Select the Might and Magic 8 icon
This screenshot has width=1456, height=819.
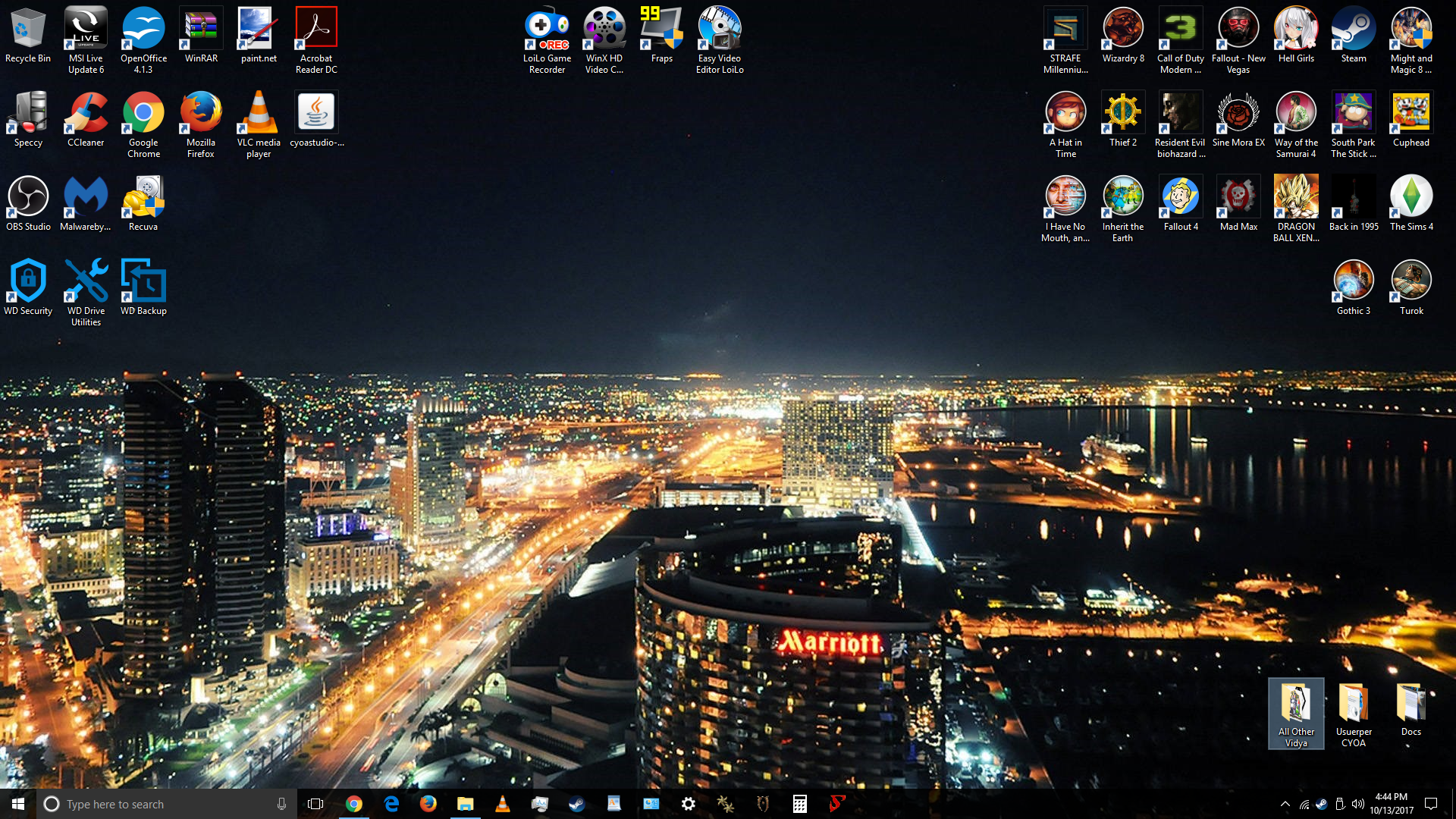click(1411, 41)
